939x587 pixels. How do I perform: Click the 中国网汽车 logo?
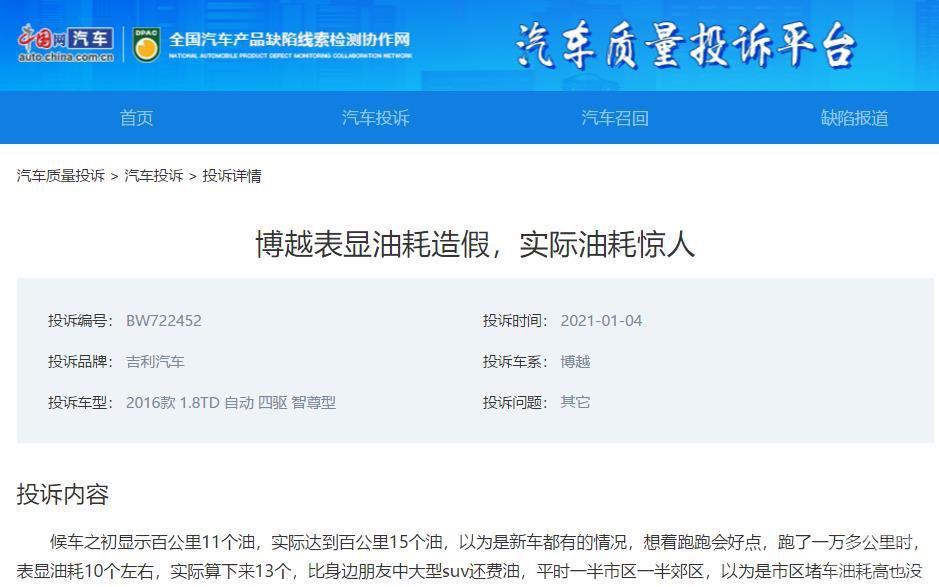click(66, 44)
